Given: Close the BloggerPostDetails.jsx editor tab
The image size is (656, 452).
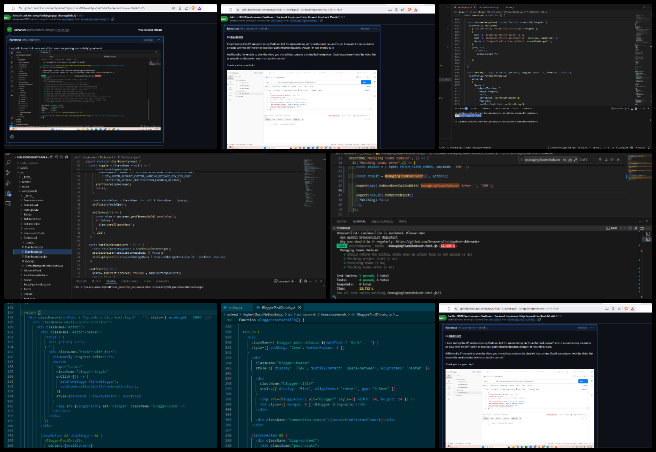Looking at the screenshot, I should 300,308.
